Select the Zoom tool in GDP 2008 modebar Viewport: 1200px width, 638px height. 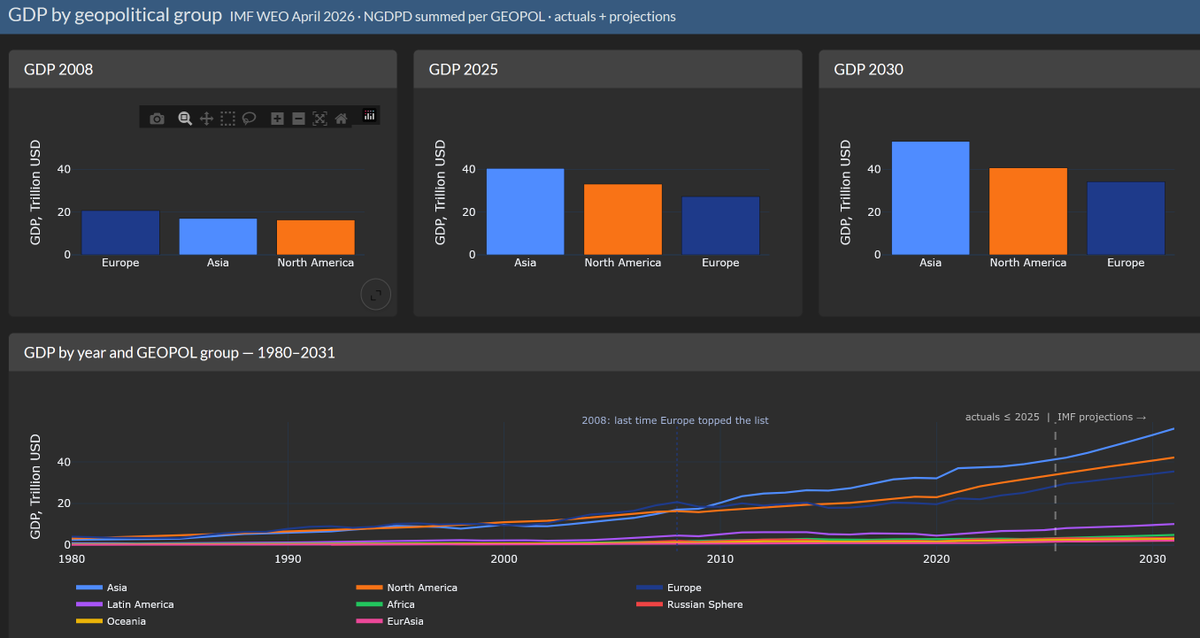click(x=185, y=118)
